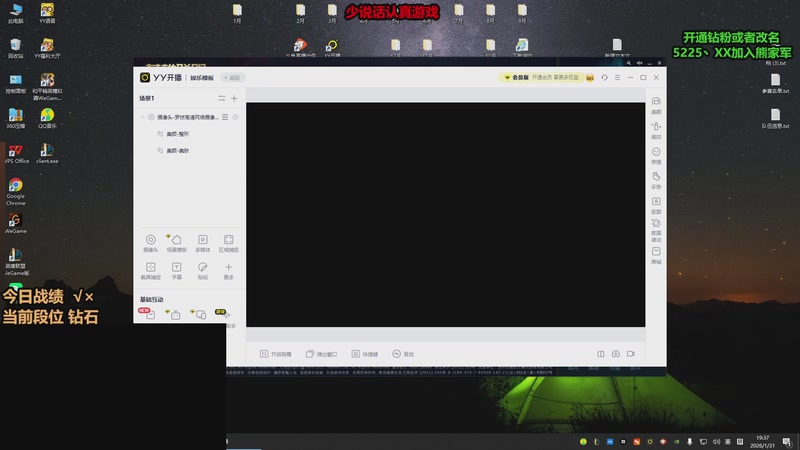Viewport: 800px width, 450px height.
Task: Add a multimedia (多媒体) source
Action: pyautogui.click(x=202, y=240)
